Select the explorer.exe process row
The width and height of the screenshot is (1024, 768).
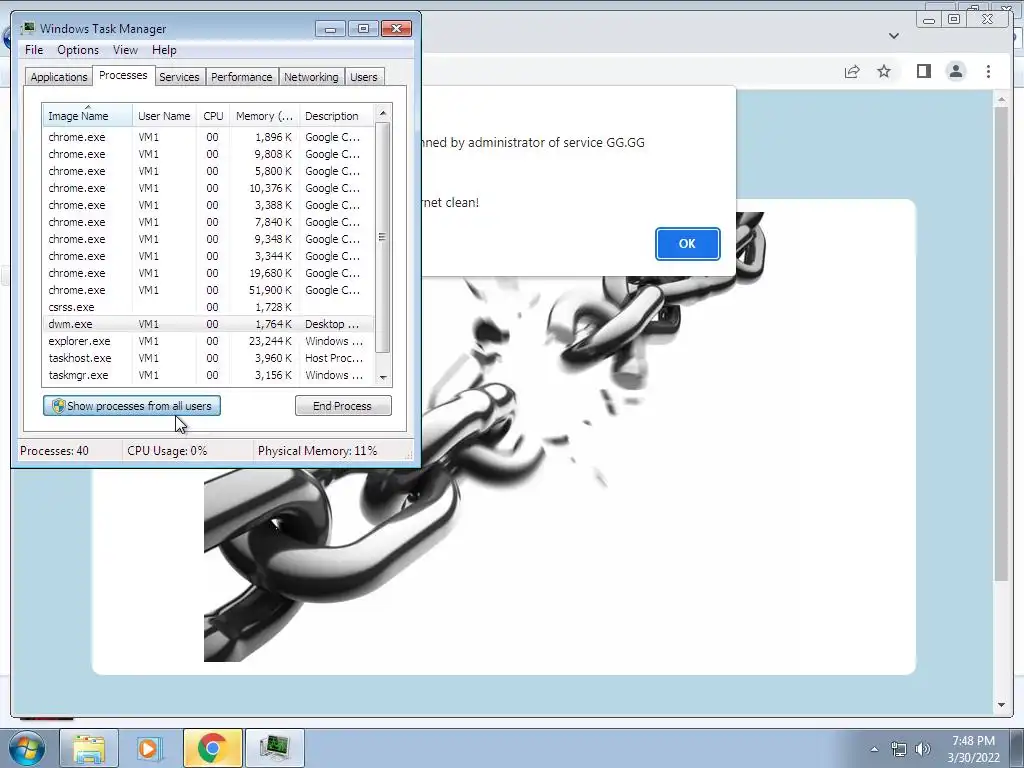pos(209,341)
